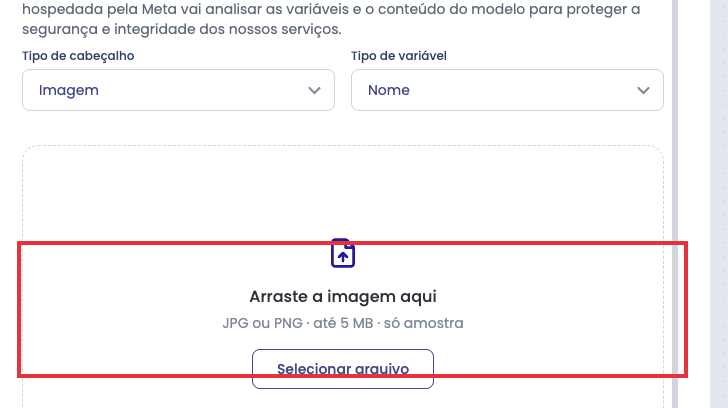
Task: Open the Imagem dropdown chevron
Action: [314, 91]
